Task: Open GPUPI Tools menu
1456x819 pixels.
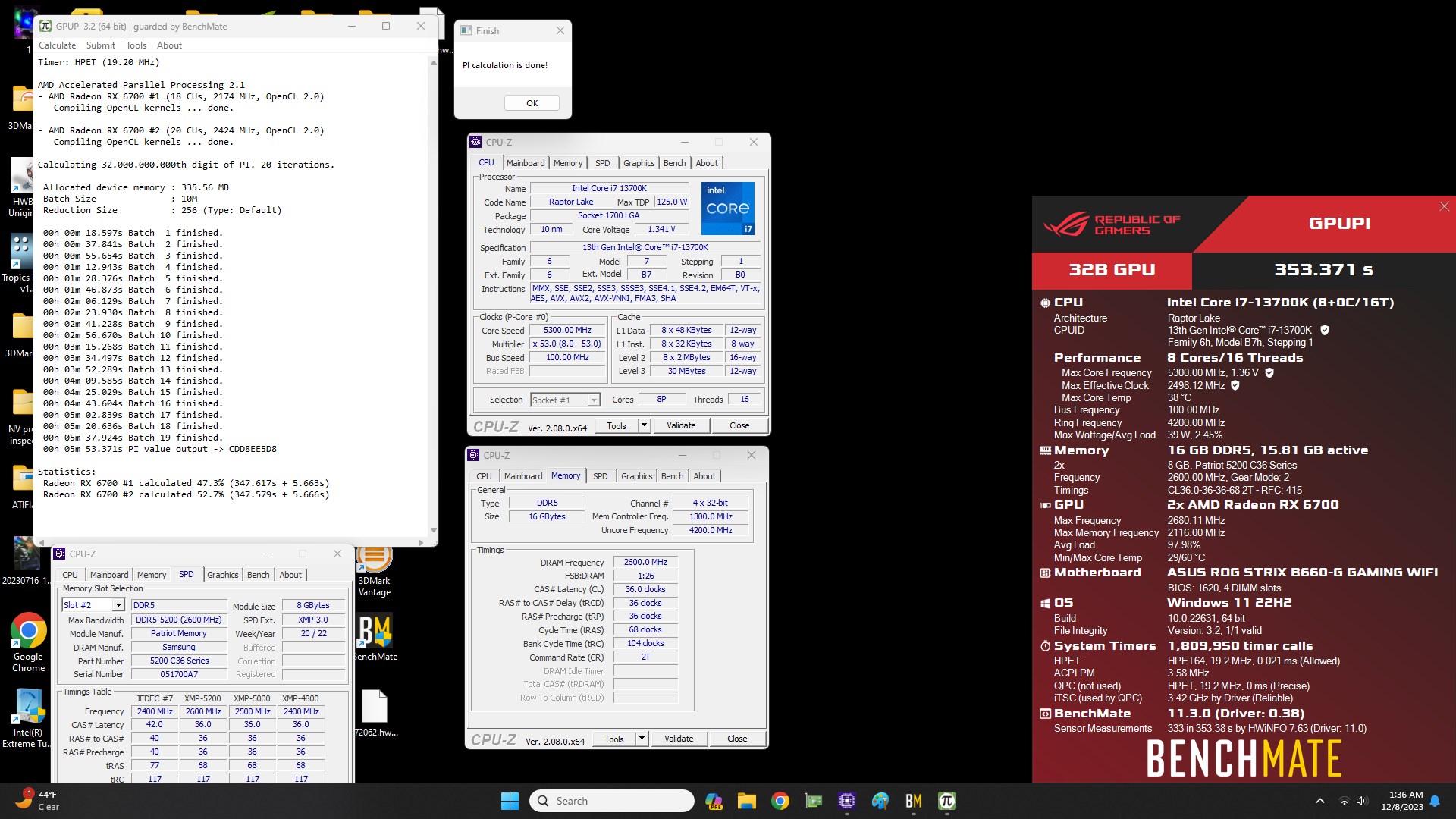Action: tap(136, 45)
